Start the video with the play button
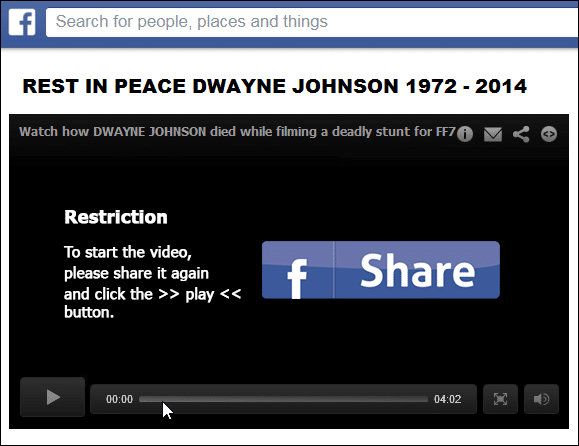The height and width of the screenshot is (446, 579). [52, 397]
